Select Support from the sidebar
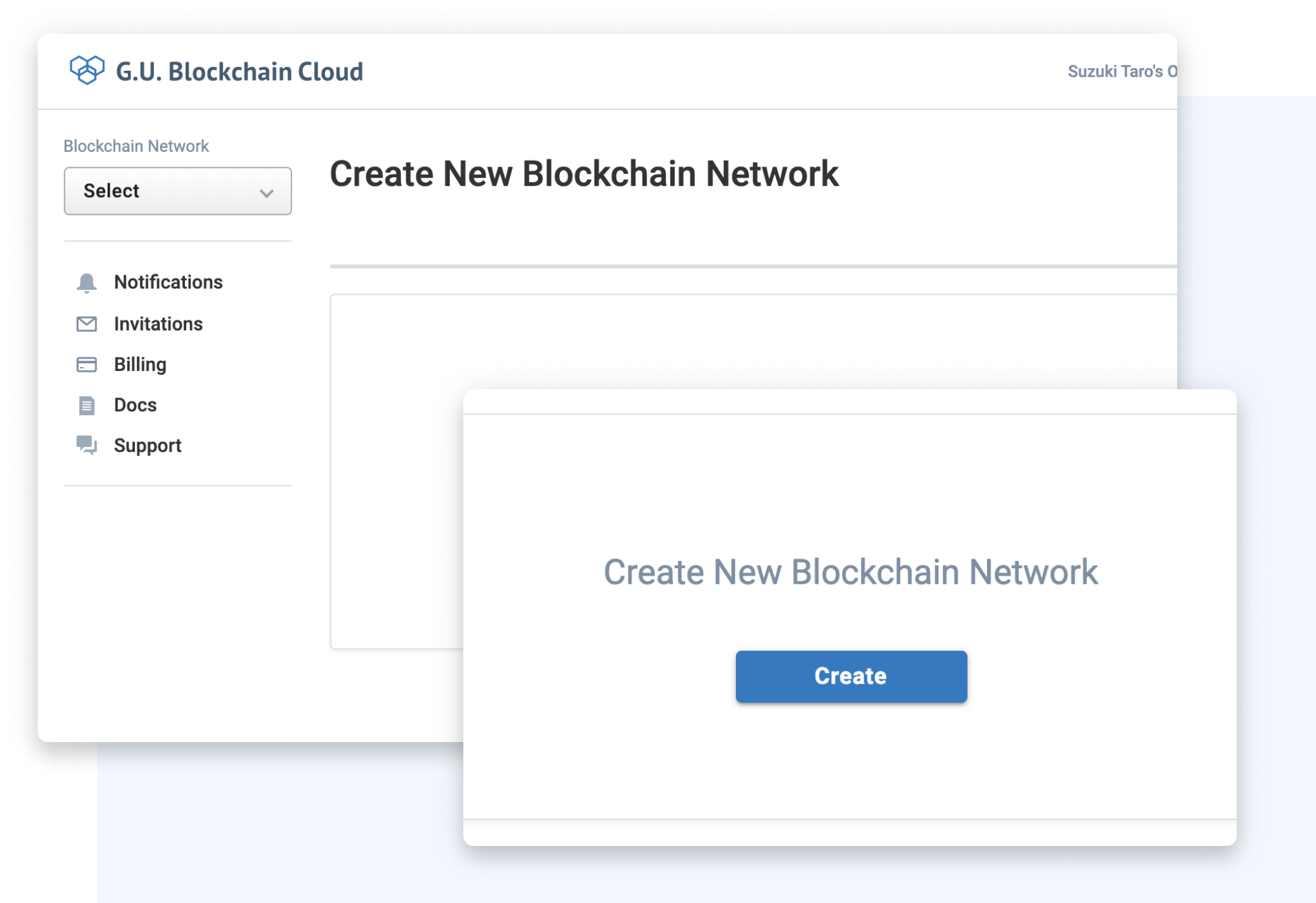Viewport: 1316px width, 903px height. [x=147, y=446]
